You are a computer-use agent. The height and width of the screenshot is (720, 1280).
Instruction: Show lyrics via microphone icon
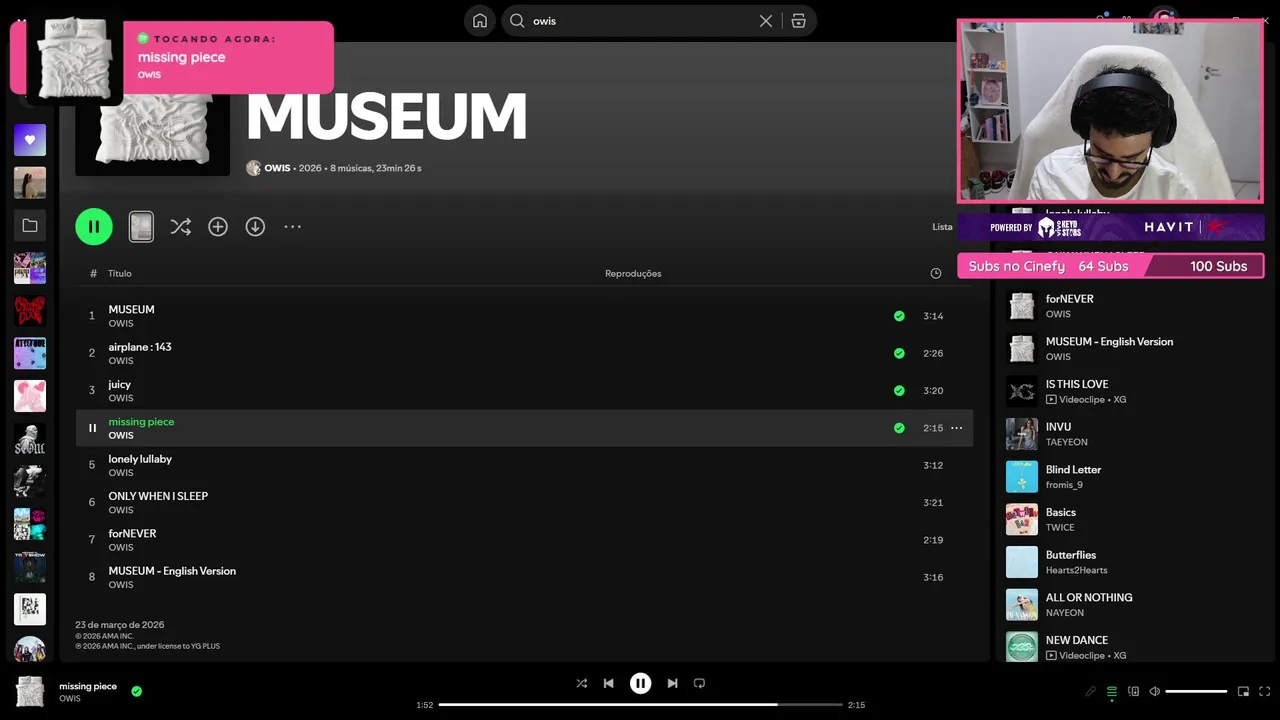pyautogui.click(x=1091, y=691)
